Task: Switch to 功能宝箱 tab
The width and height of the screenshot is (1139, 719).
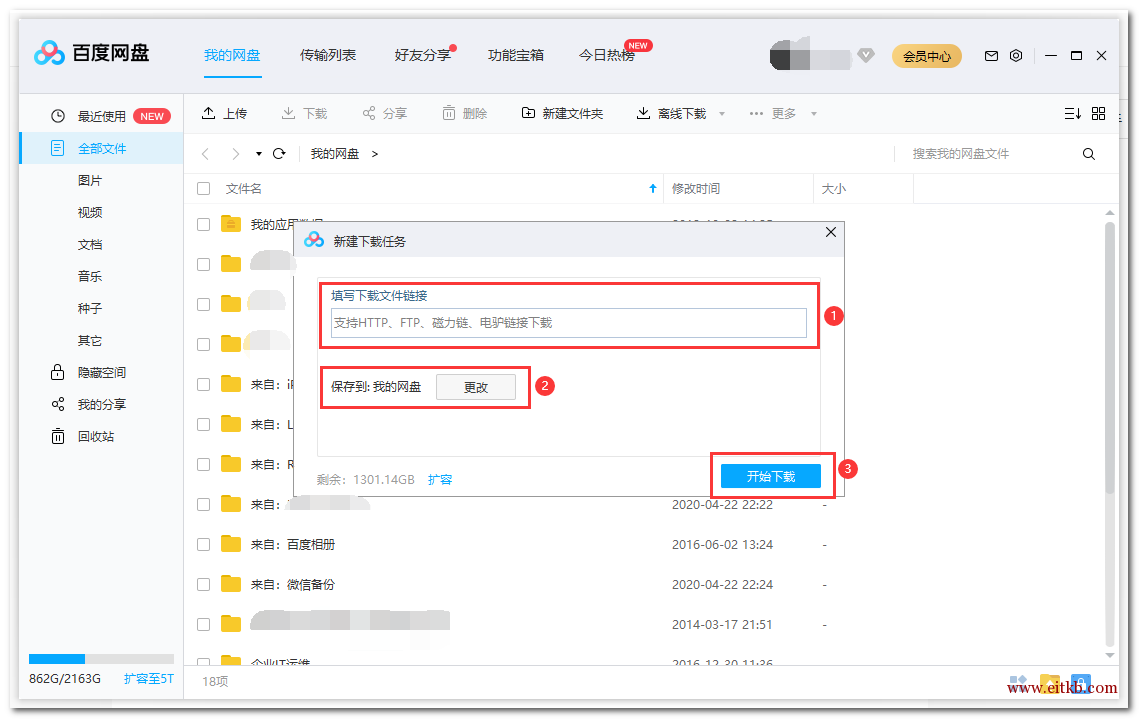Action: point(516,55)
